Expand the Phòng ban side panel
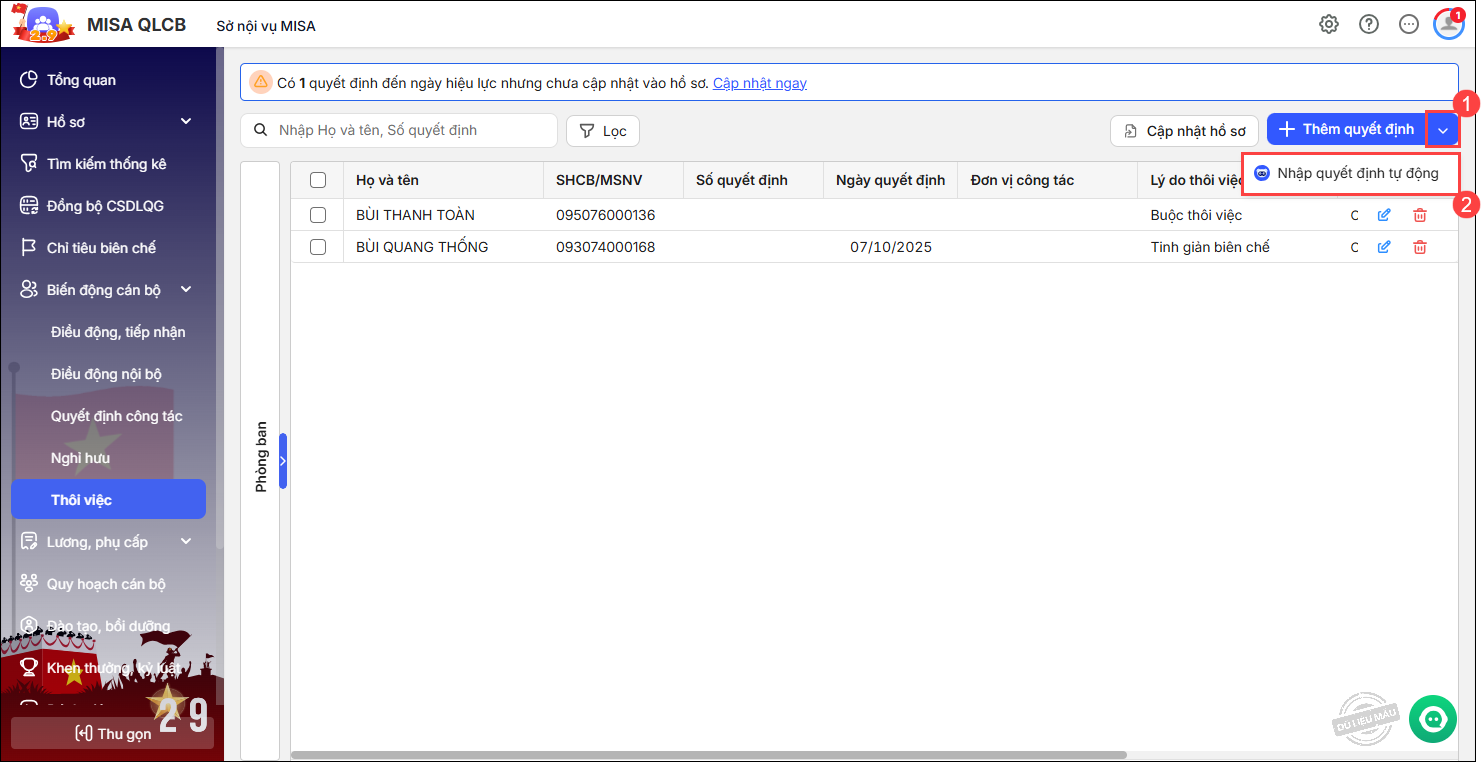This screenshot has height=762, width=1481. point(283,461)
